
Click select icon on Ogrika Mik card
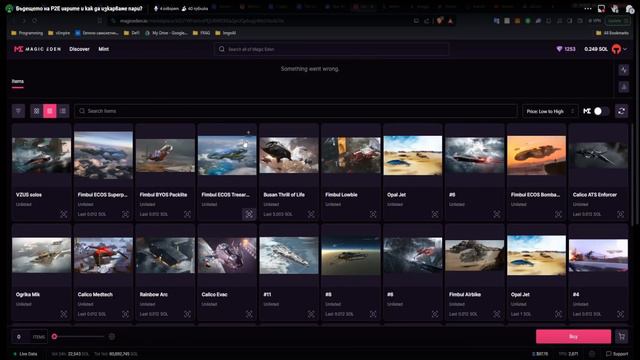pos(64,314)
